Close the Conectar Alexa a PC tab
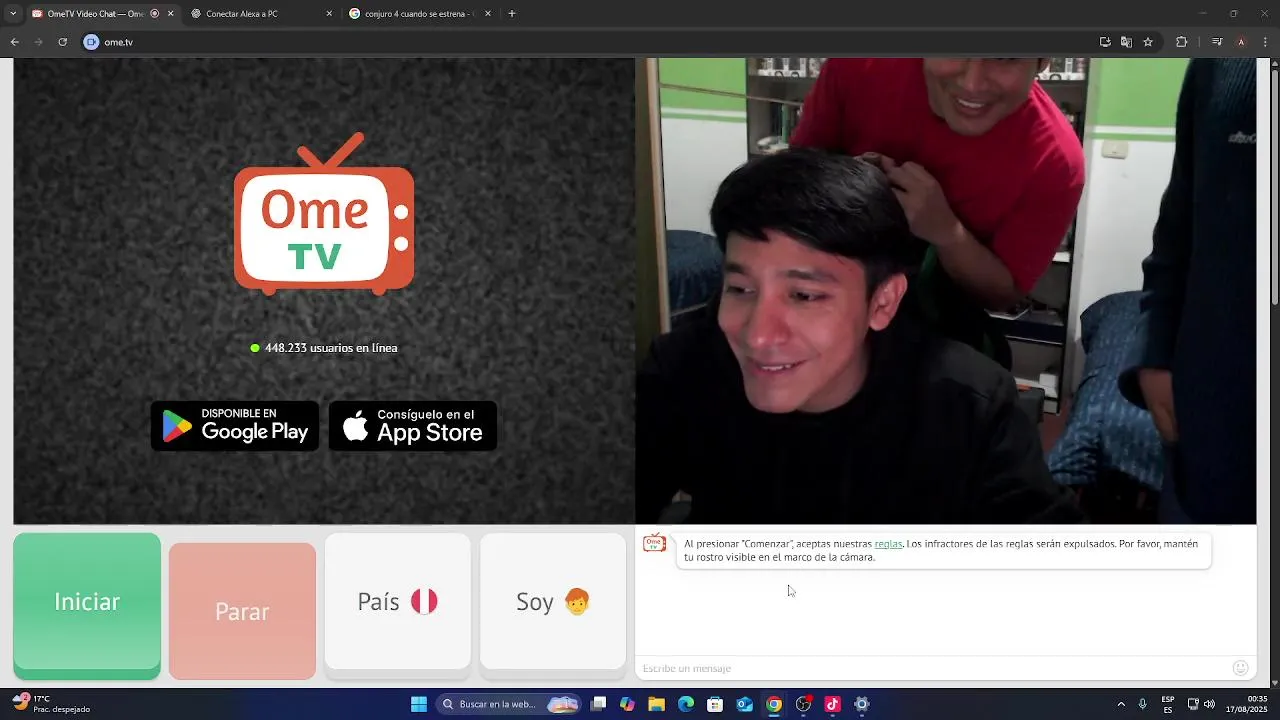 click(329, 14)
